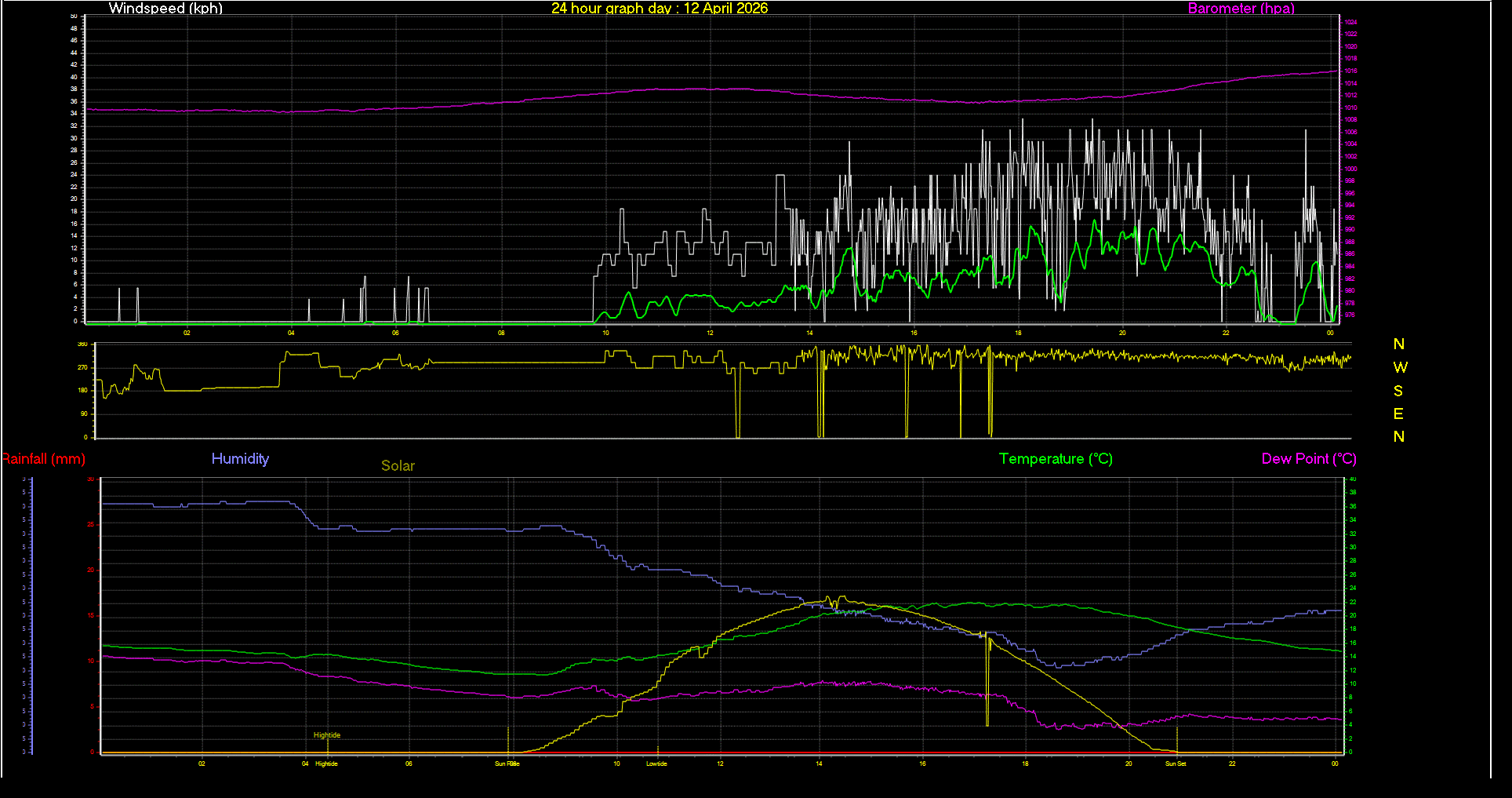Image resolution: width=1512 pixels, height=798 pixels.
Task: Click the Windspeed (kph) legend label
Action: click(165, 9)
